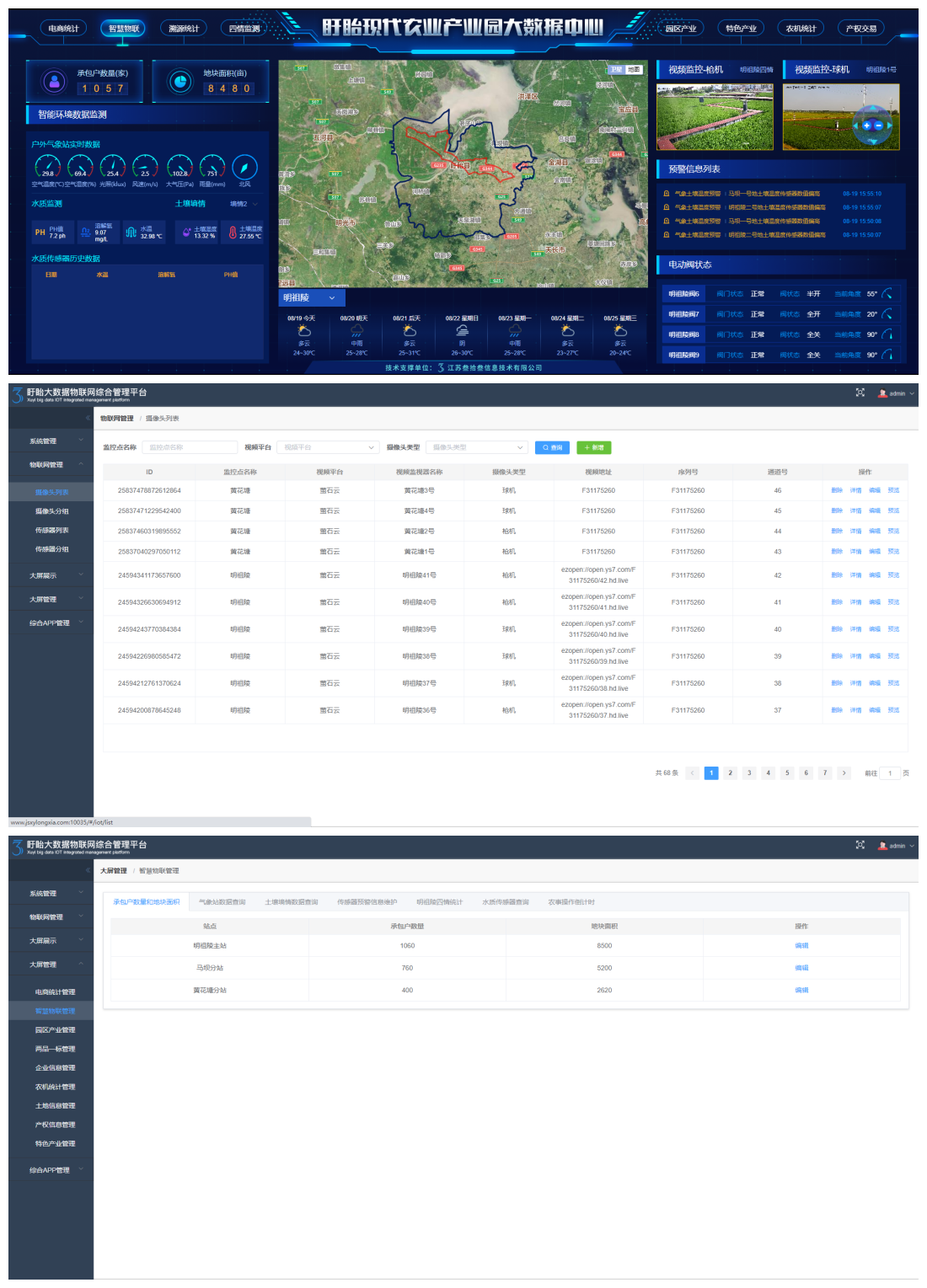The width and height of the screenshot is (927, 1288).
Task: Switch to the 气象站数据查询 tab
Action: click(x=222, y=902)
